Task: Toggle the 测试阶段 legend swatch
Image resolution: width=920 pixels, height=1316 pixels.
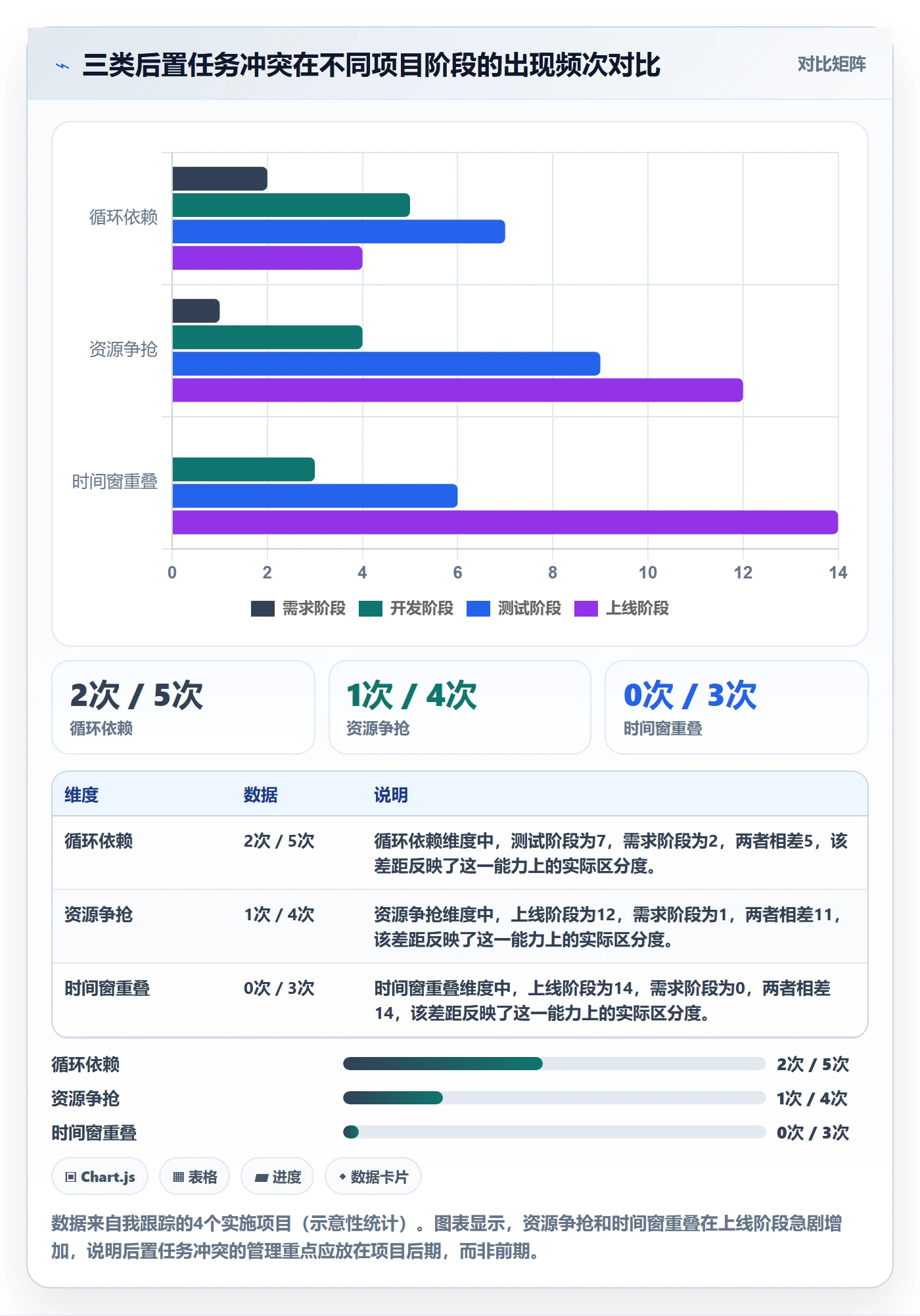Action: pyautogui.click(x=478, y=609)
